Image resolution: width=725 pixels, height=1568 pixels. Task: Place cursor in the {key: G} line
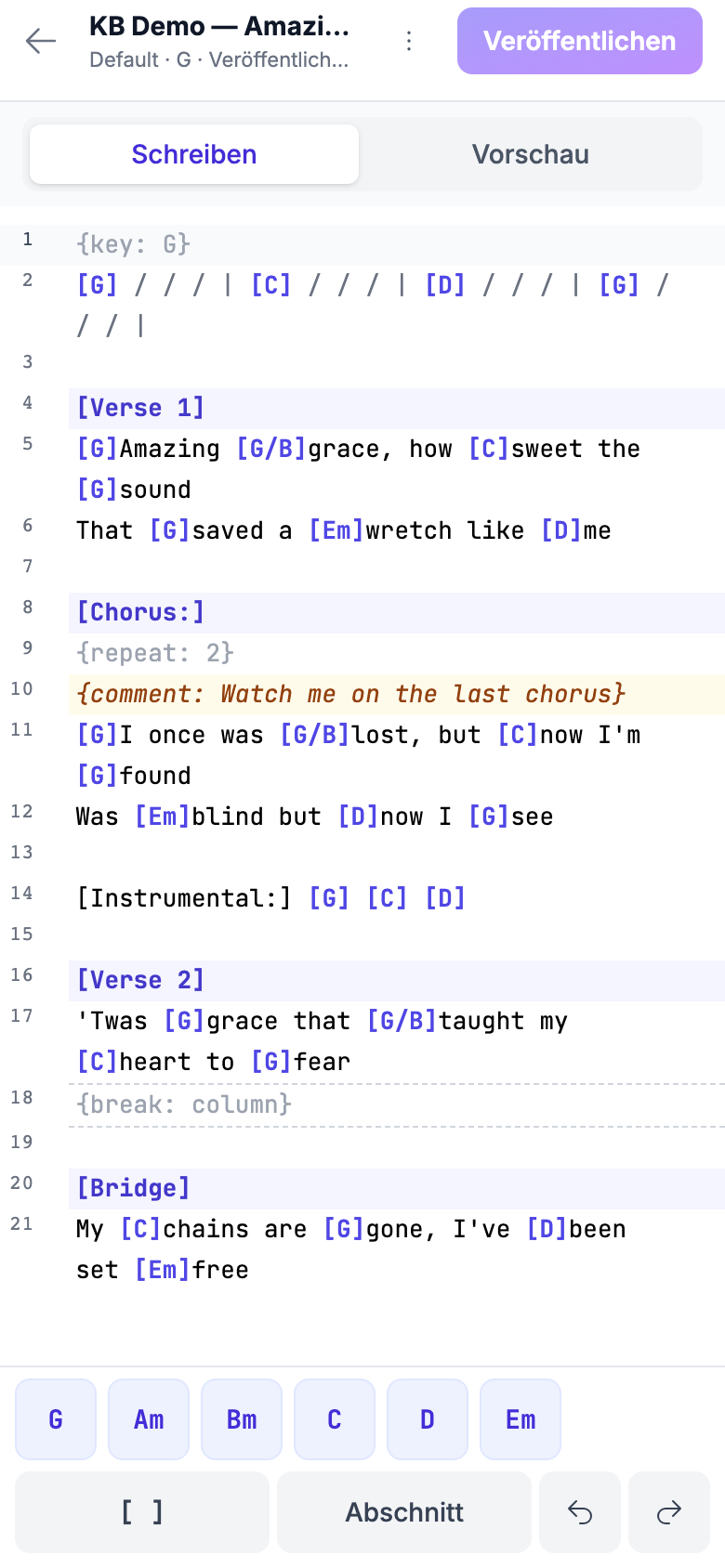(397, 244)
